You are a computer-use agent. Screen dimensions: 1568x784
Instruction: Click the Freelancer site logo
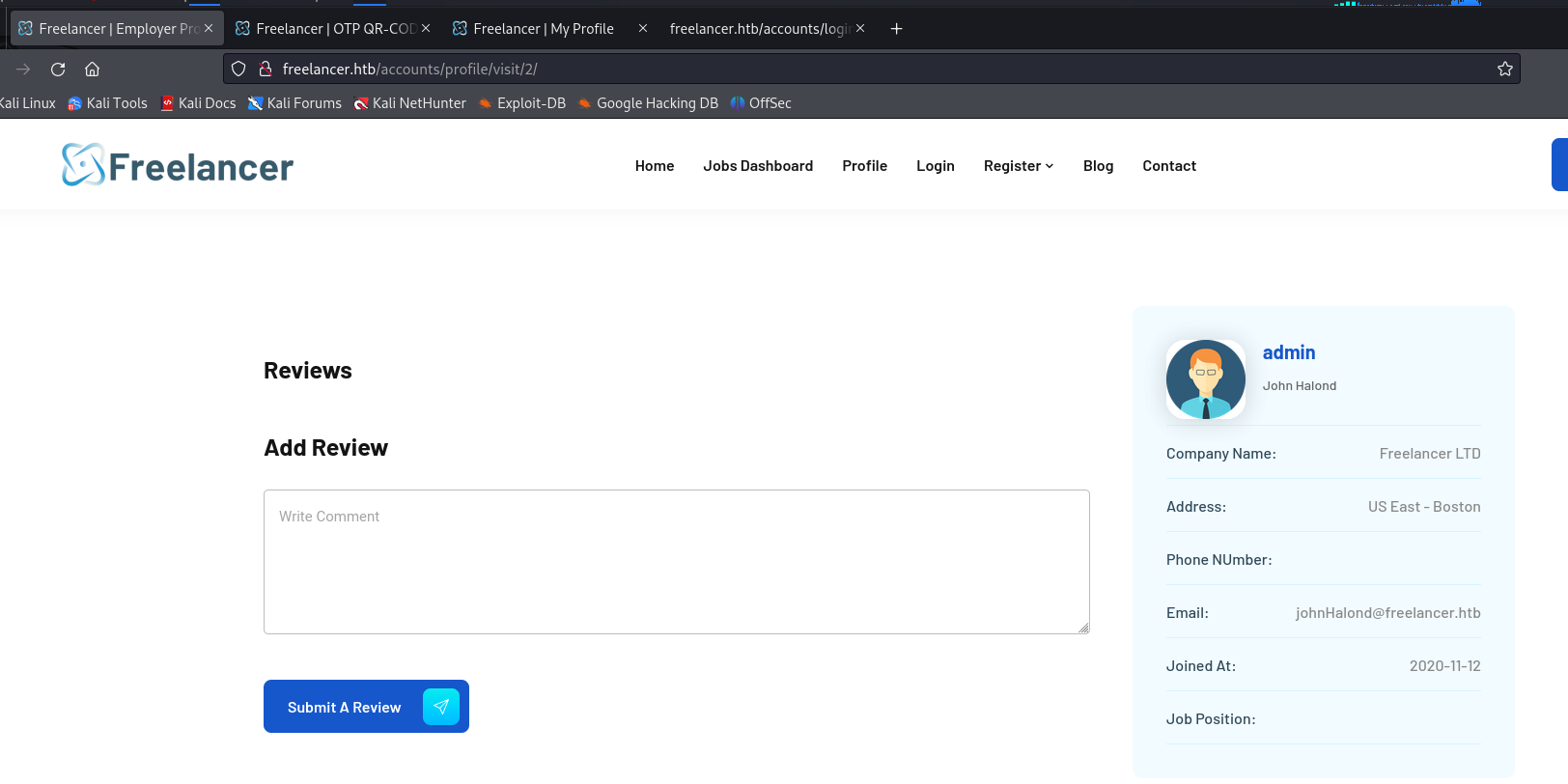178,166
